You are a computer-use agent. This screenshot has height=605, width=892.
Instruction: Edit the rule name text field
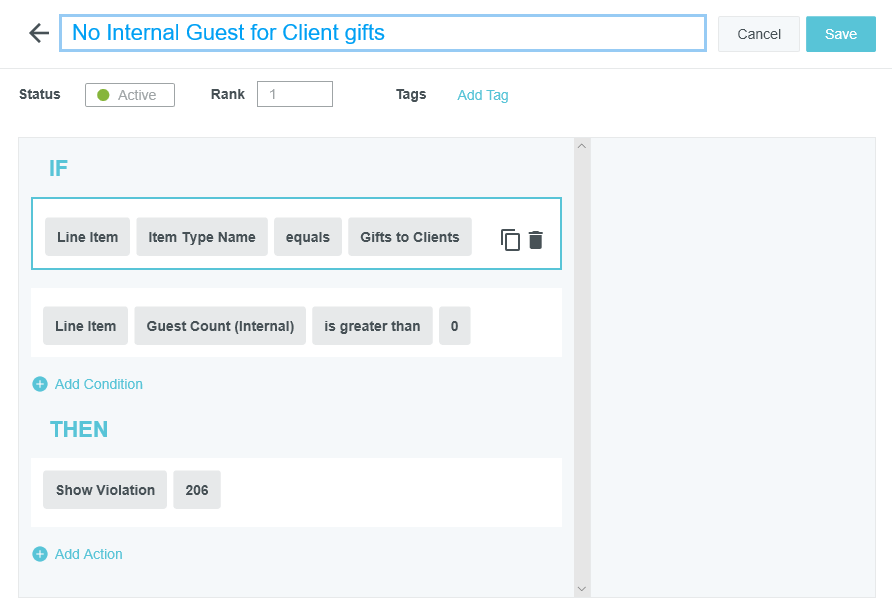[382, 33]
